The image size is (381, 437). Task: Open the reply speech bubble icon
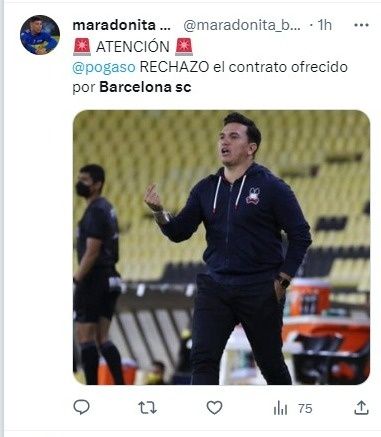click(81, 407)
